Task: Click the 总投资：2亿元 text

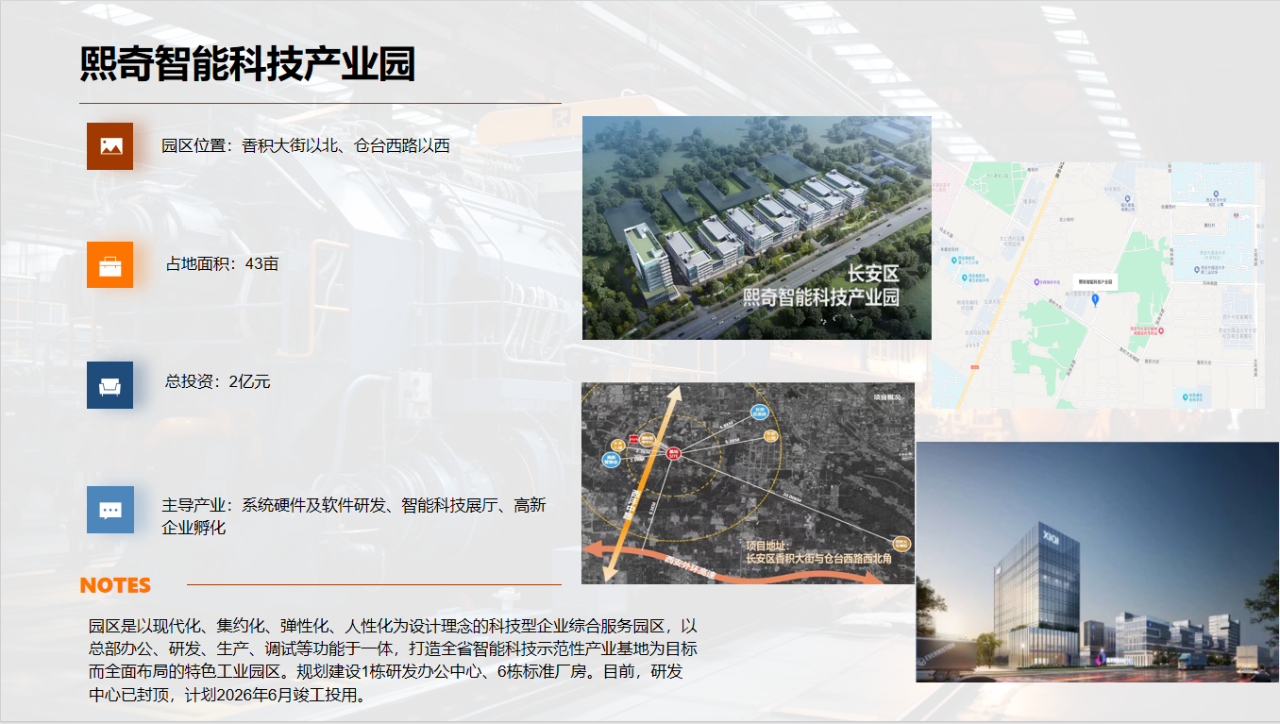Action: point(217,381)
